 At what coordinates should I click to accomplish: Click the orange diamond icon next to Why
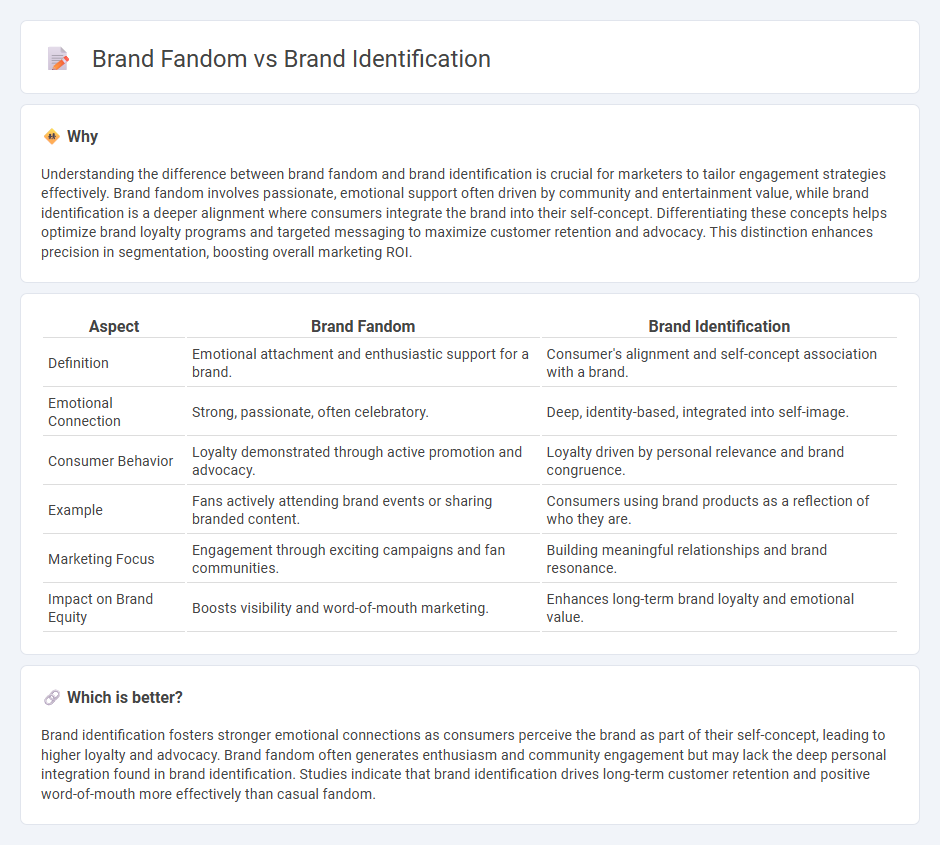pyautogui.click(x=52, y=137)
